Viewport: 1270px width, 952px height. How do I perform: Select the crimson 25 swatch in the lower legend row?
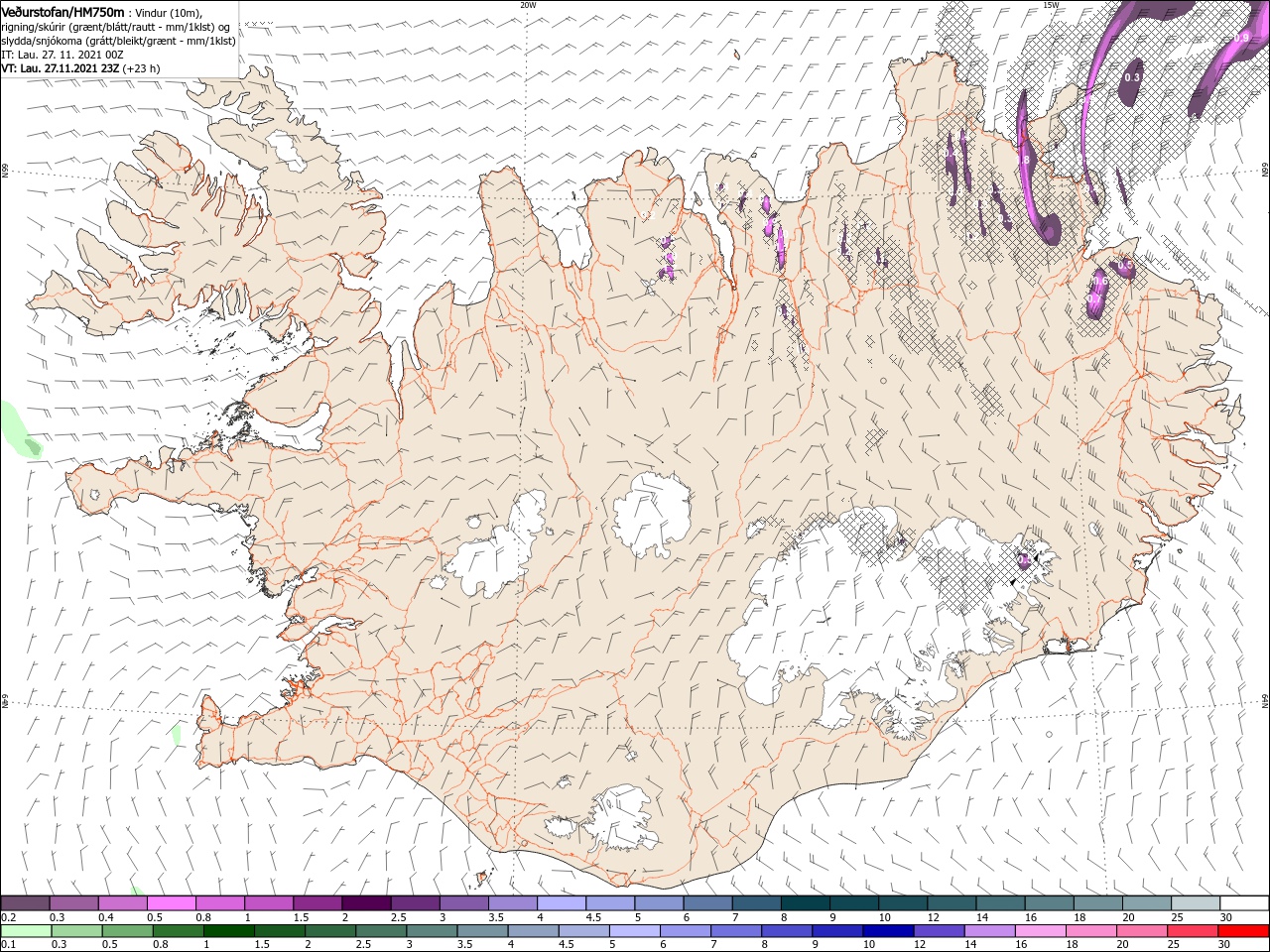1194,931
